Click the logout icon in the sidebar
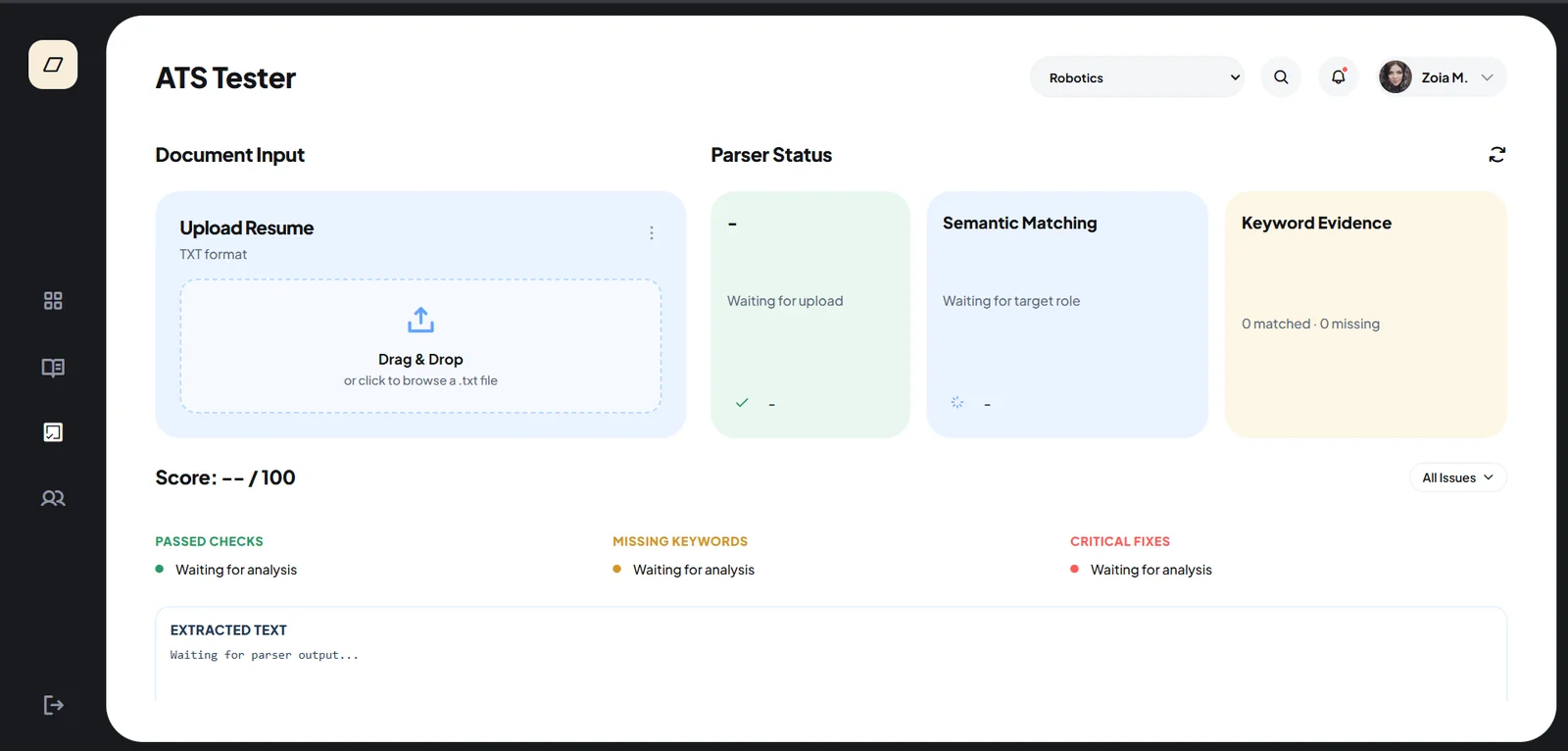This screenshot has height=751, width=1568. pos(53,705)
